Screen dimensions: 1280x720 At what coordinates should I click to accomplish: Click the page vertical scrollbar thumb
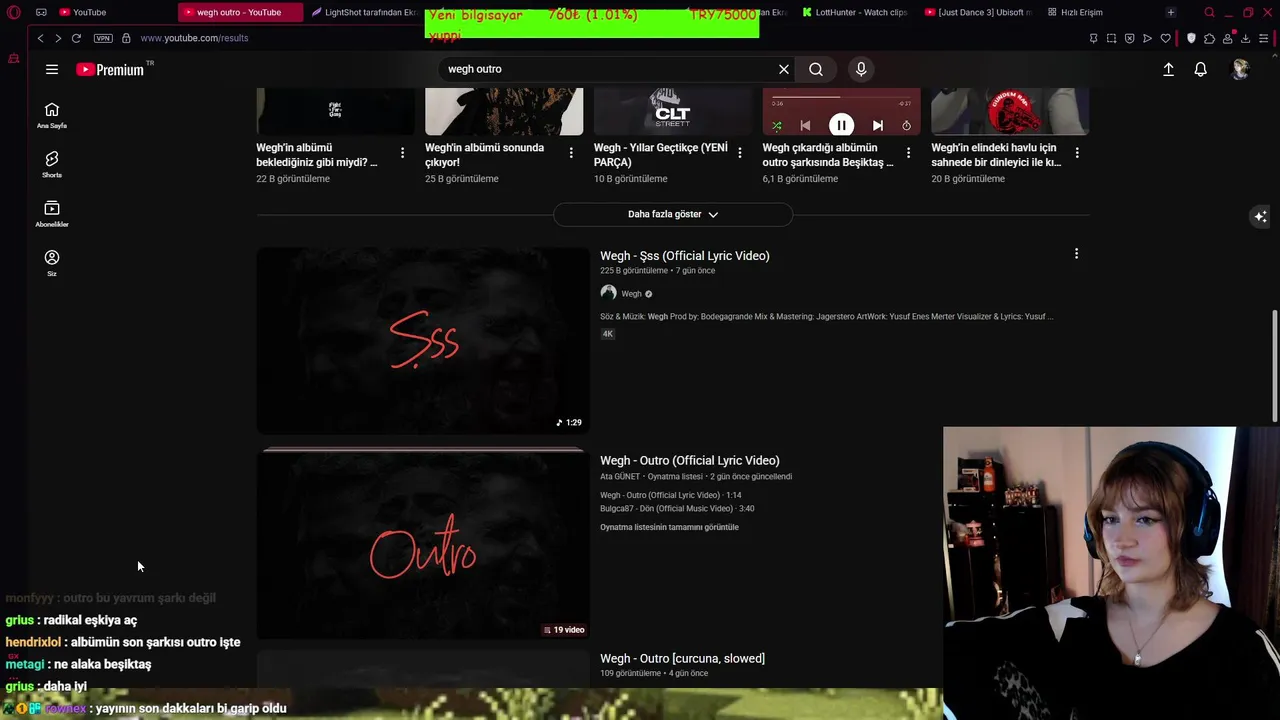pos(1274,366)
